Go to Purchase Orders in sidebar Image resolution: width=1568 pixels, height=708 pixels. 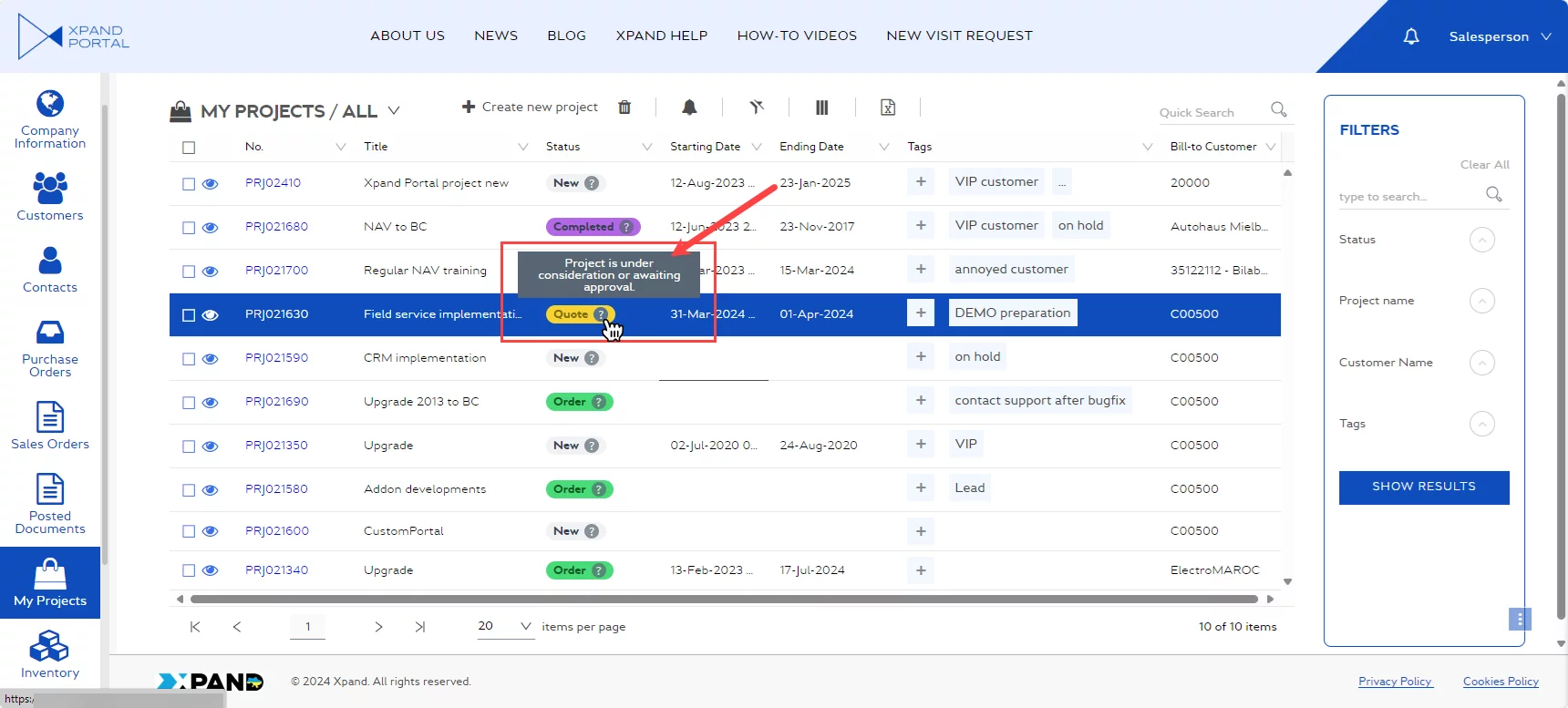coord(50,349)
